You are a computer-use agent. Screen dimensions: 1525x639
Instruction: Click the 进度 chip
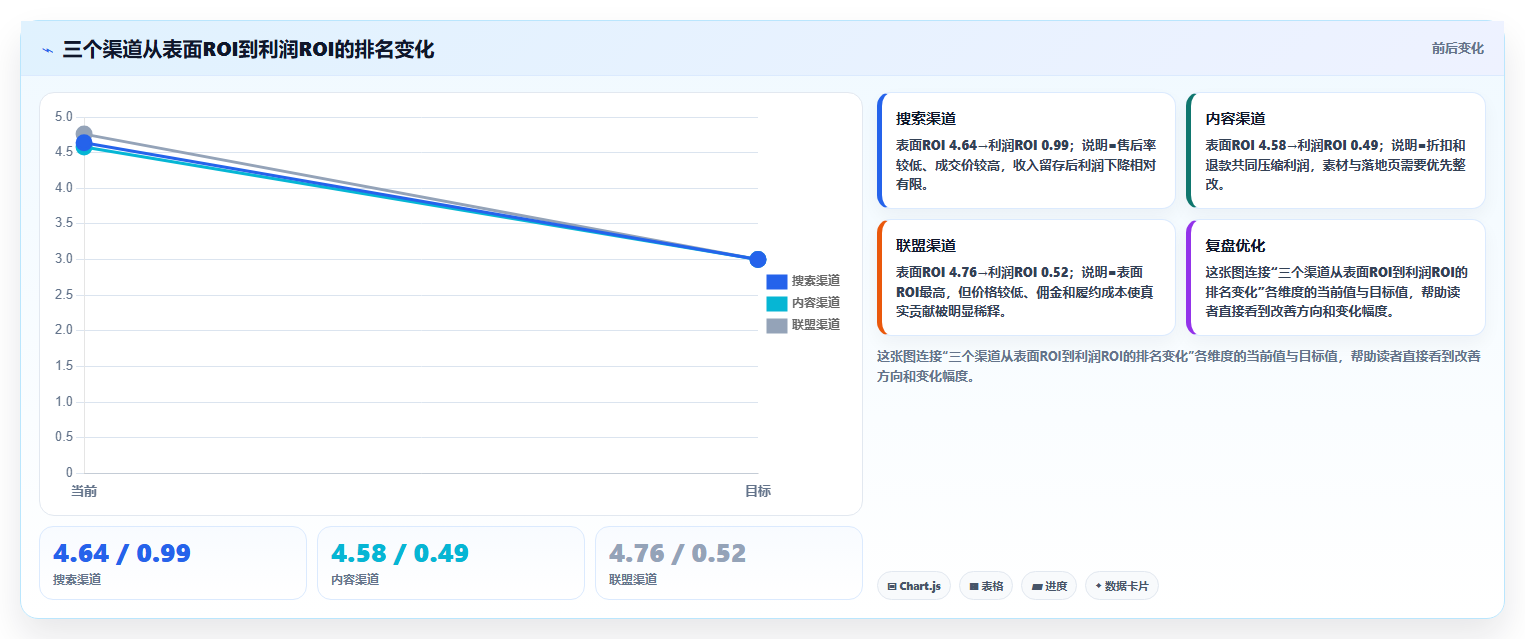pos(1049,586)
